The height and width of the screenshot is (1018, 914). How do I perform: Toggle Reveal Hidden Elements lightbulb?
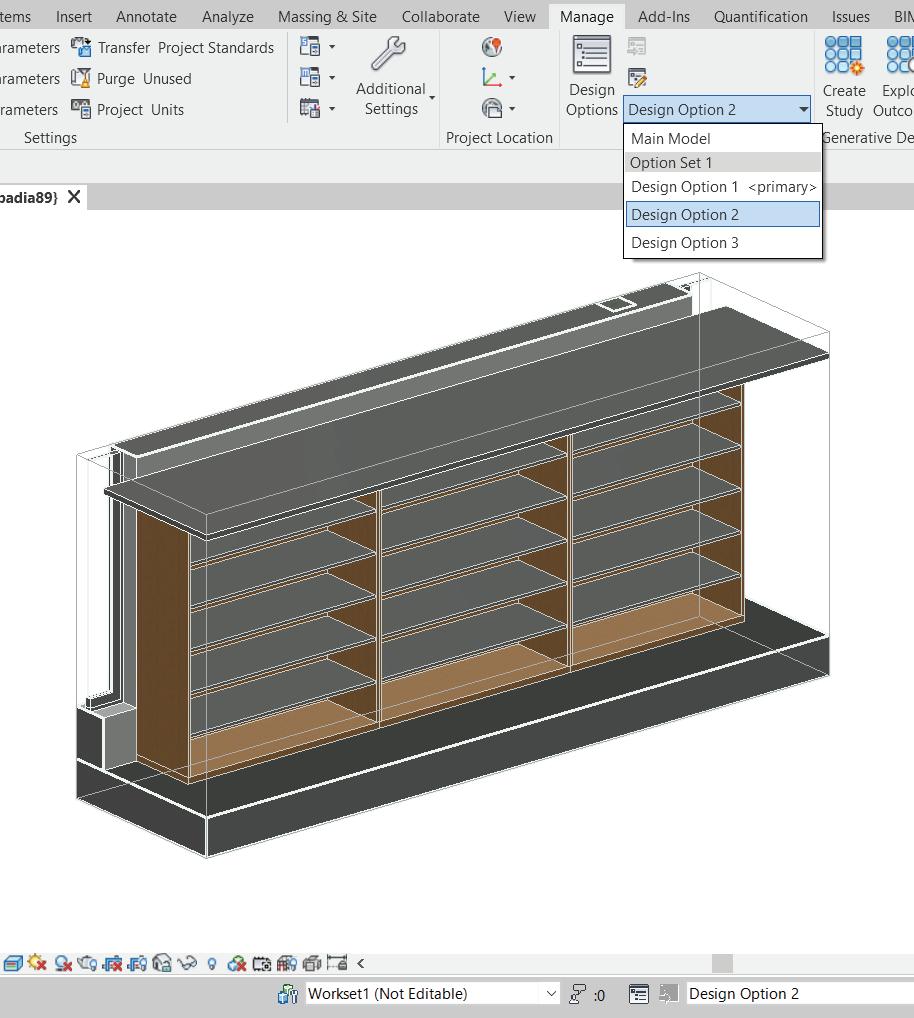[x=212, y=964]
